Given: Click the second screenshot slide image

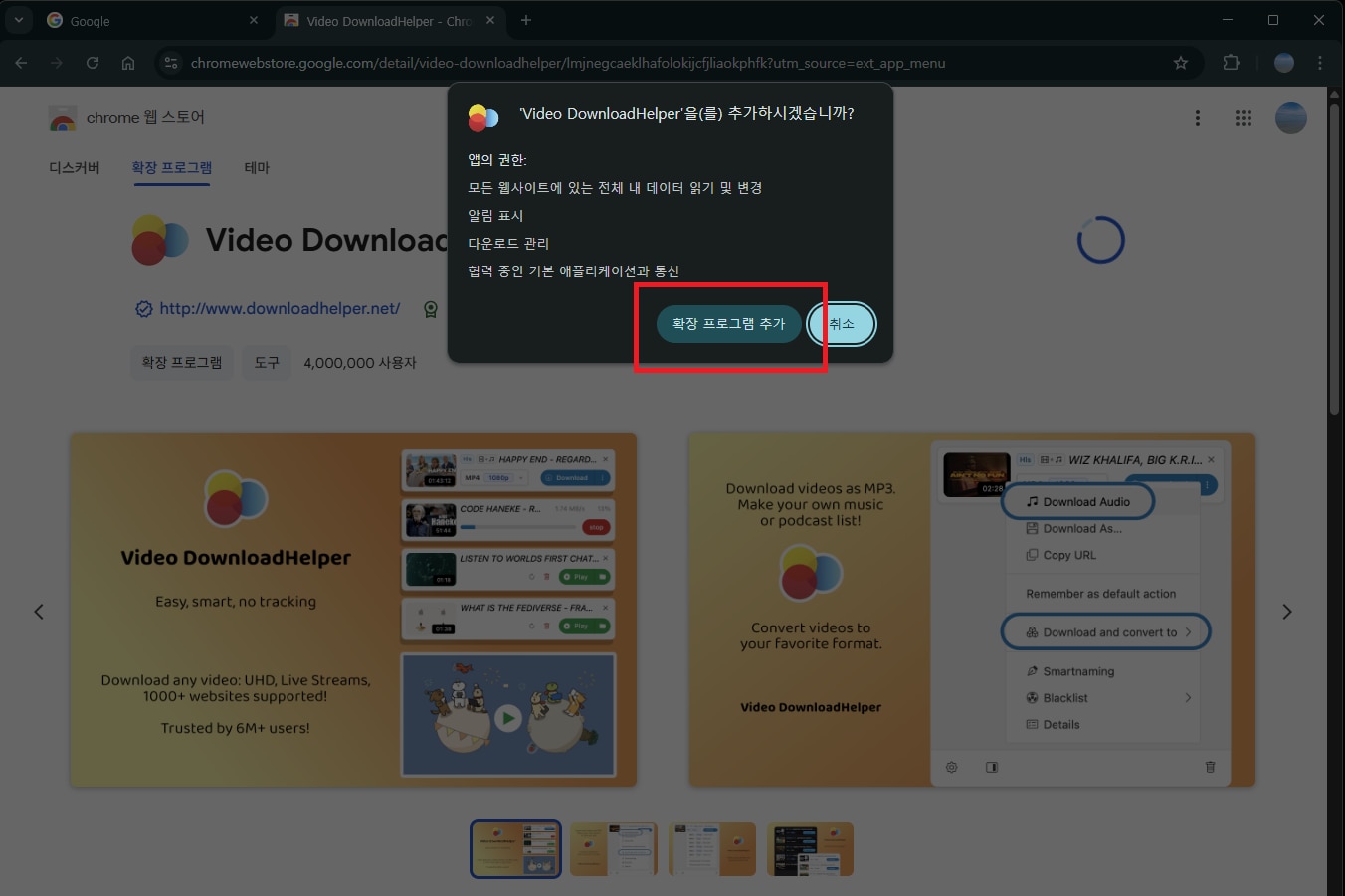Looking at the screenshot, I should tap(972, 610).
